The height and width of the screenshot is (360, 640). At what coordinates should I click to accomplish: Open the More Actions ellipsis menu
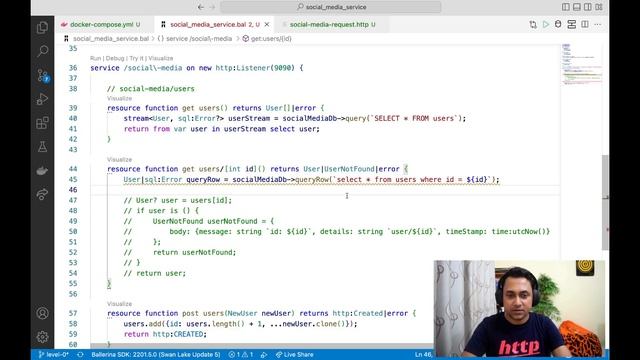[x=598, y=24]
